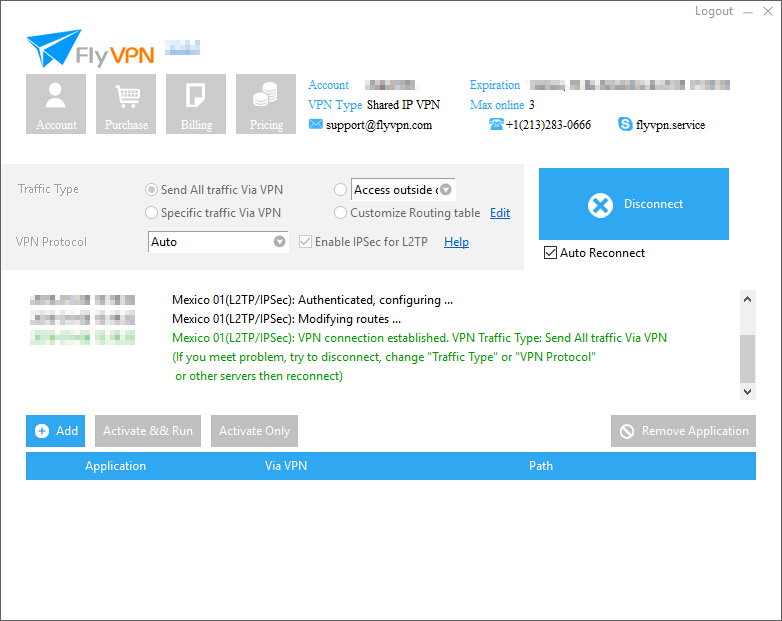This screenshot has width=782, height=621.
Task: Click Logout at the top right
Action: [714, 11]
